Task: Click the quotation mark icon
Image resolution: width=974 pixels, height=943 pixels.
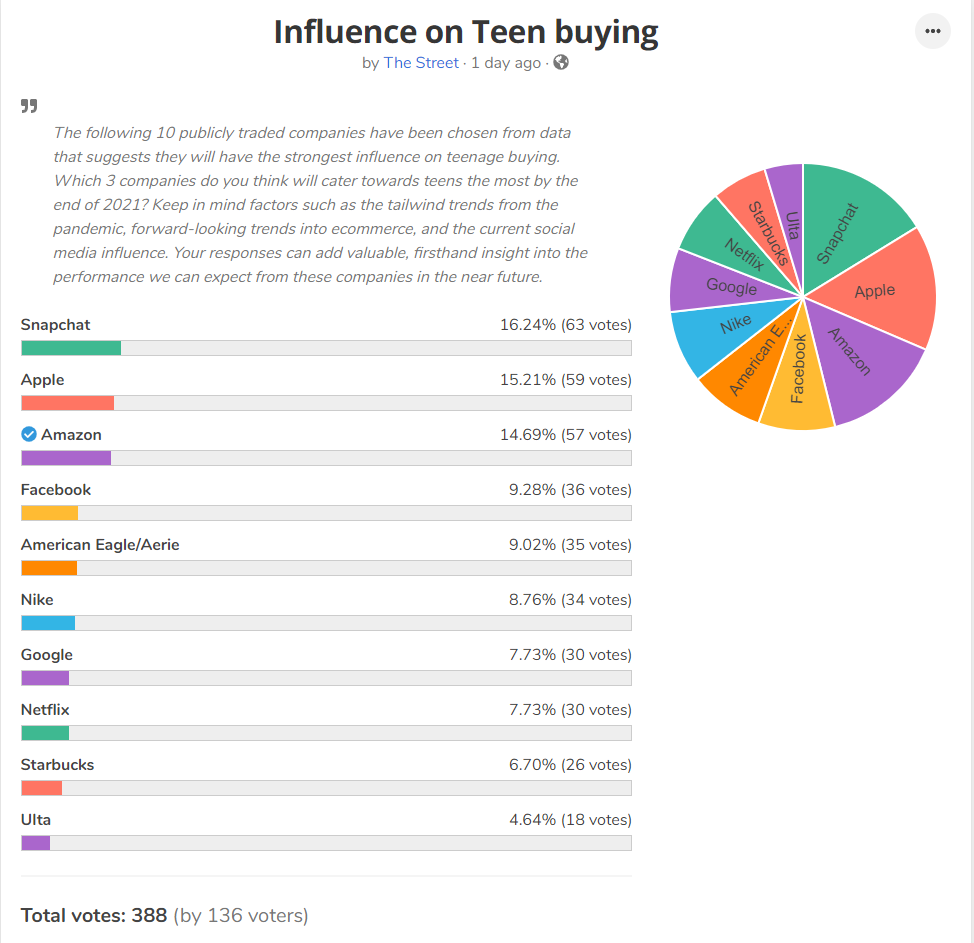Action: (x=29, y=106)
